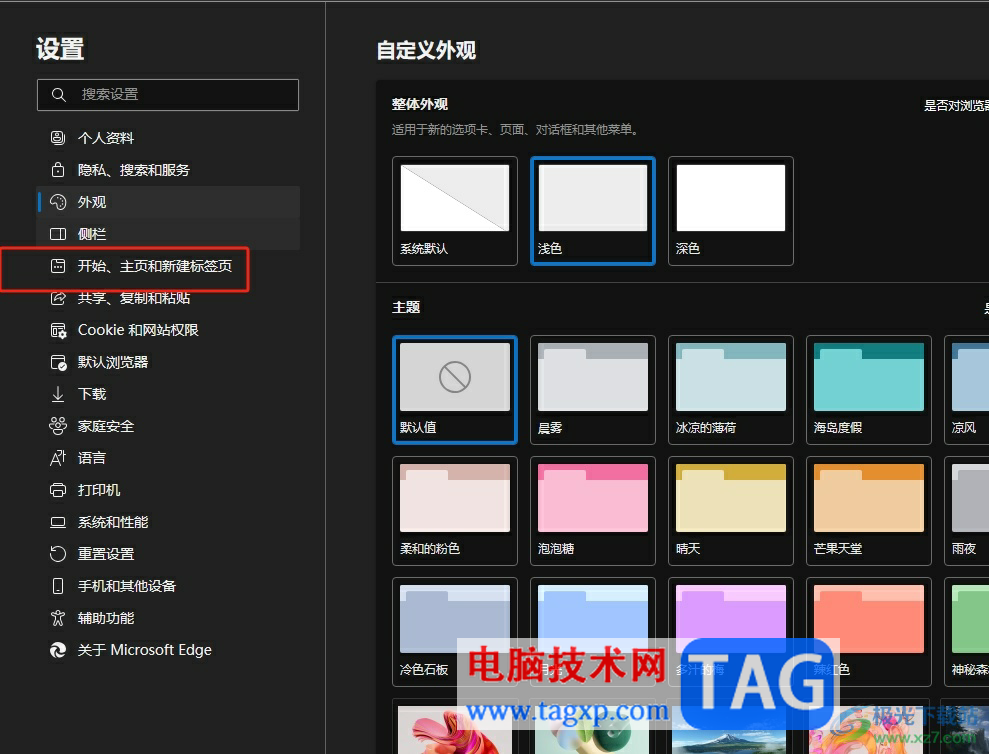Select the 海岛度假 theme
This screenshot has height=754, width=989.
869,390
